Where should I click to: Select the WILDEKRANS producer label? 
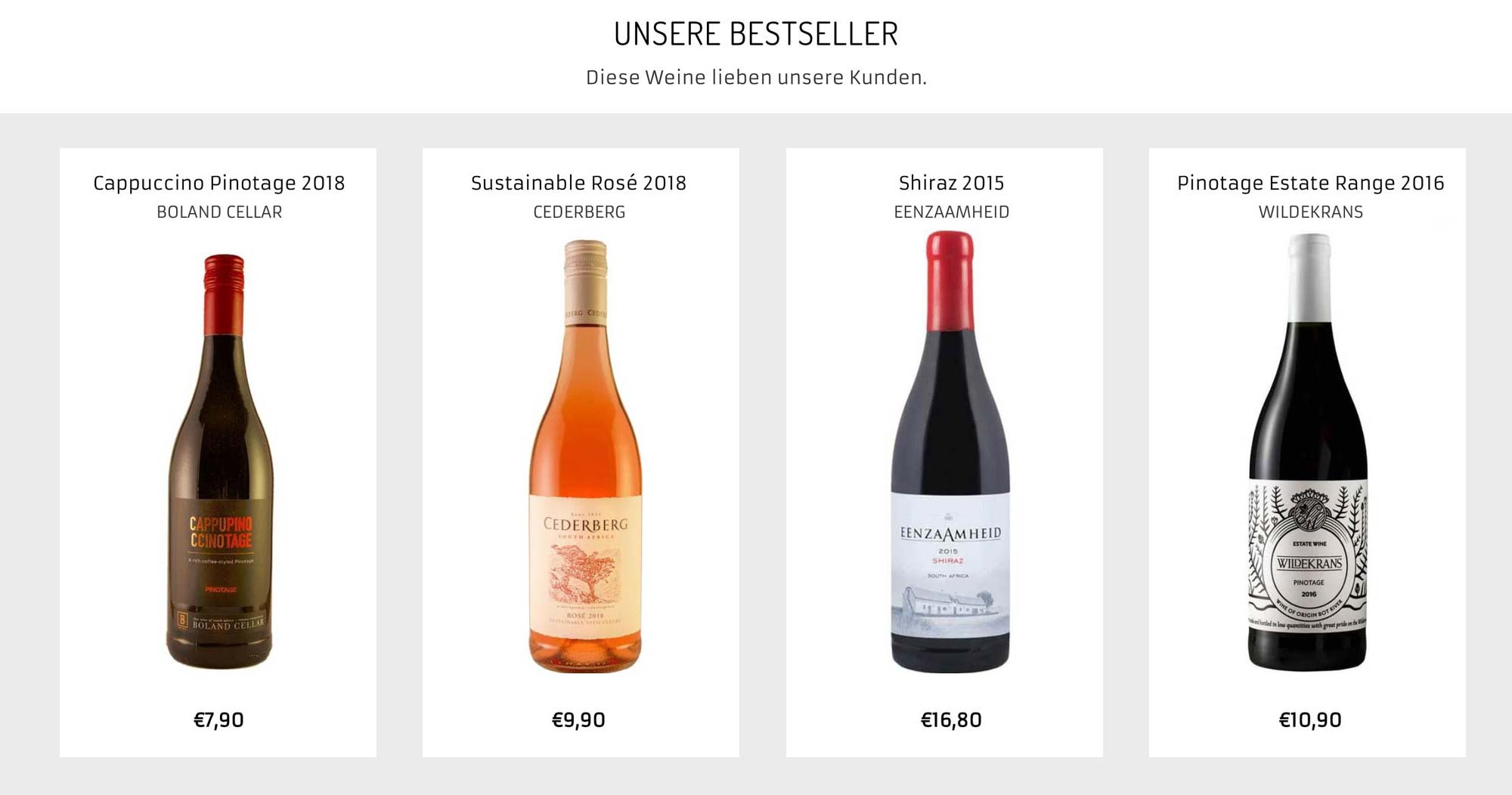tap(1310, 212)
